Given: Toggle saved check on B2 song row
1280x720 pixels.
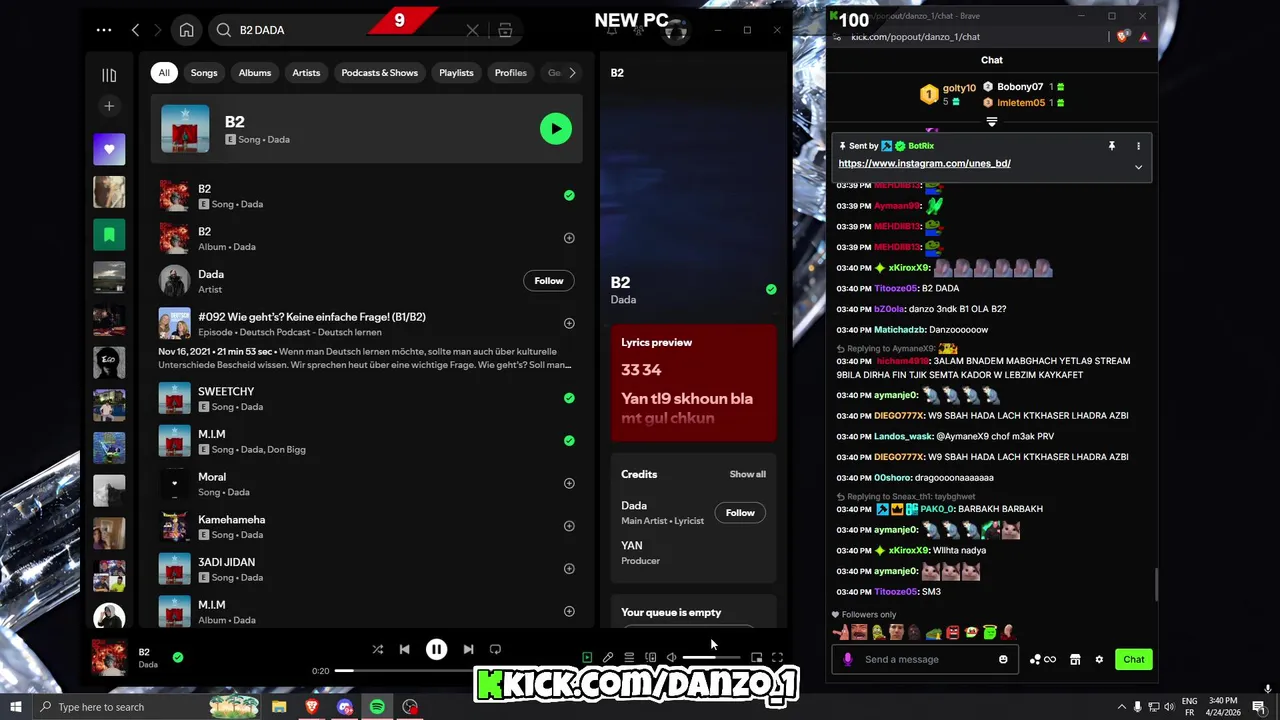Looking at the screenshot, I should (569, 196).
